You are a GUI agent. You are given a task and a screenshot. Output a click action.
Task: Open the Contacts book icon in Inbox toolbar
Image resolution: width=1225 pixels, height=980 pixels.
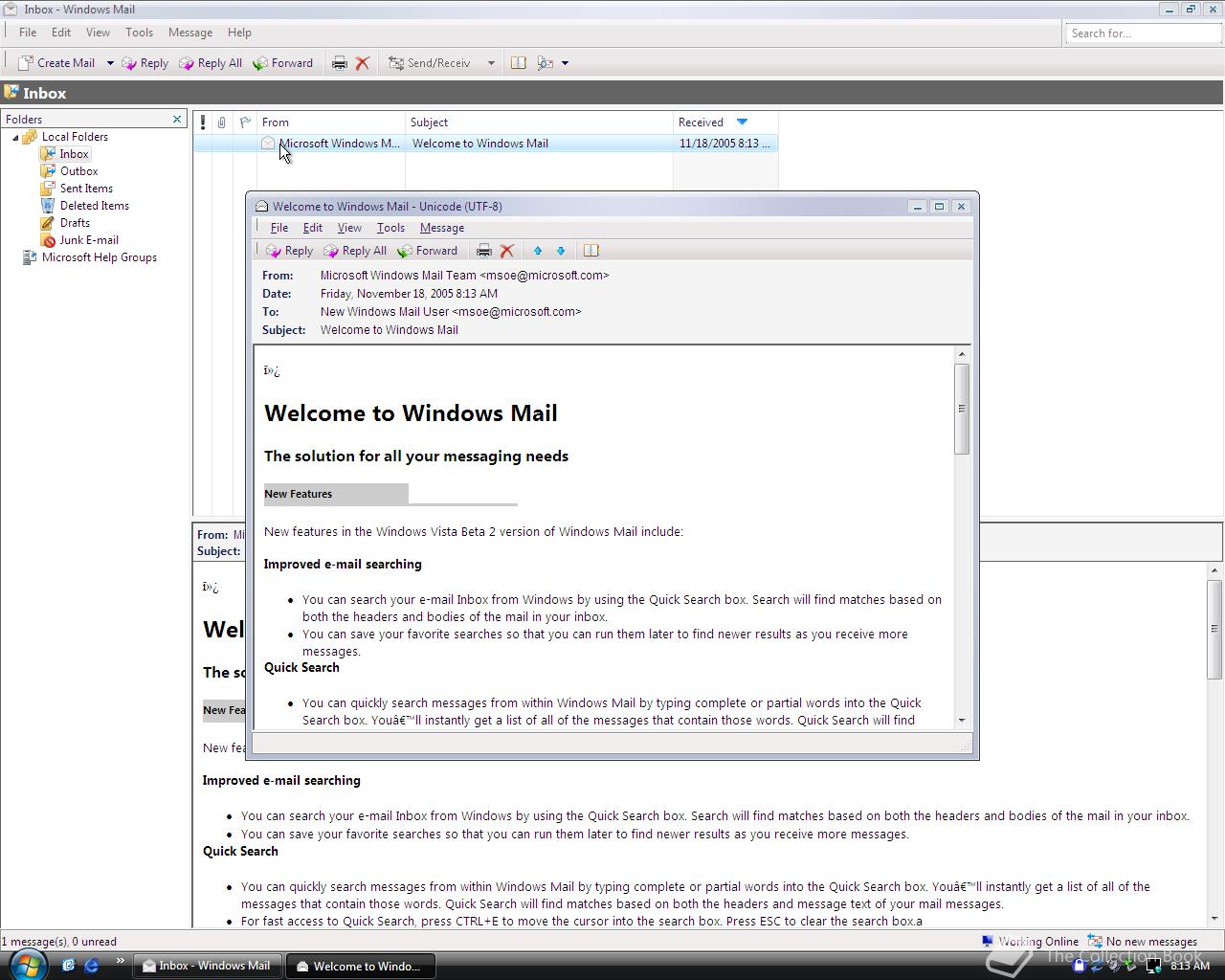[x=518, y=63]
